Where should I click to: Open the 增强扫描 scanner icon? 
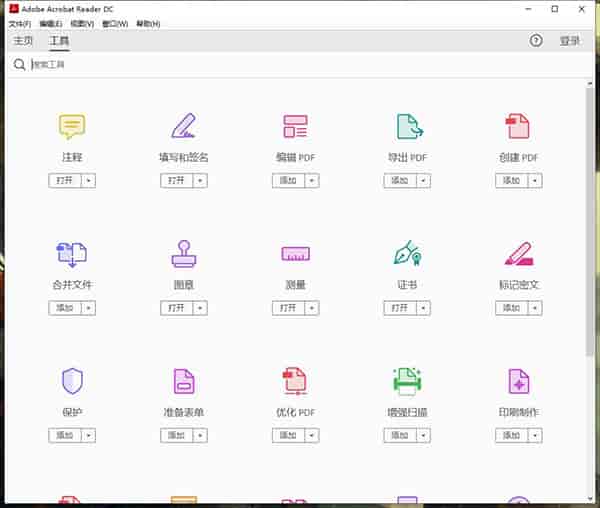[408, 381]
